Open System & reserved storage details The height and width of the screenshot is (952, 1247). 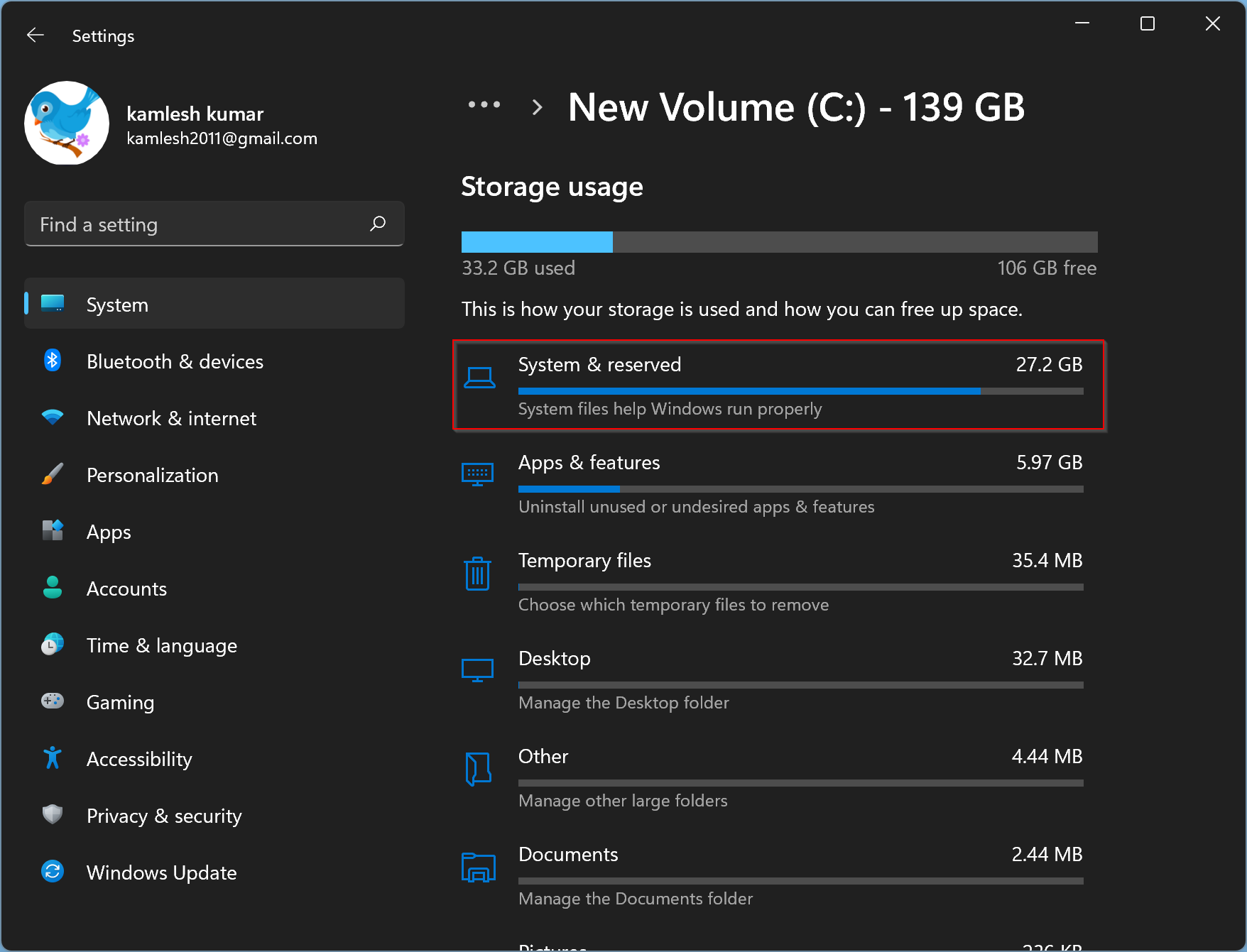click(x=779, y=385)
